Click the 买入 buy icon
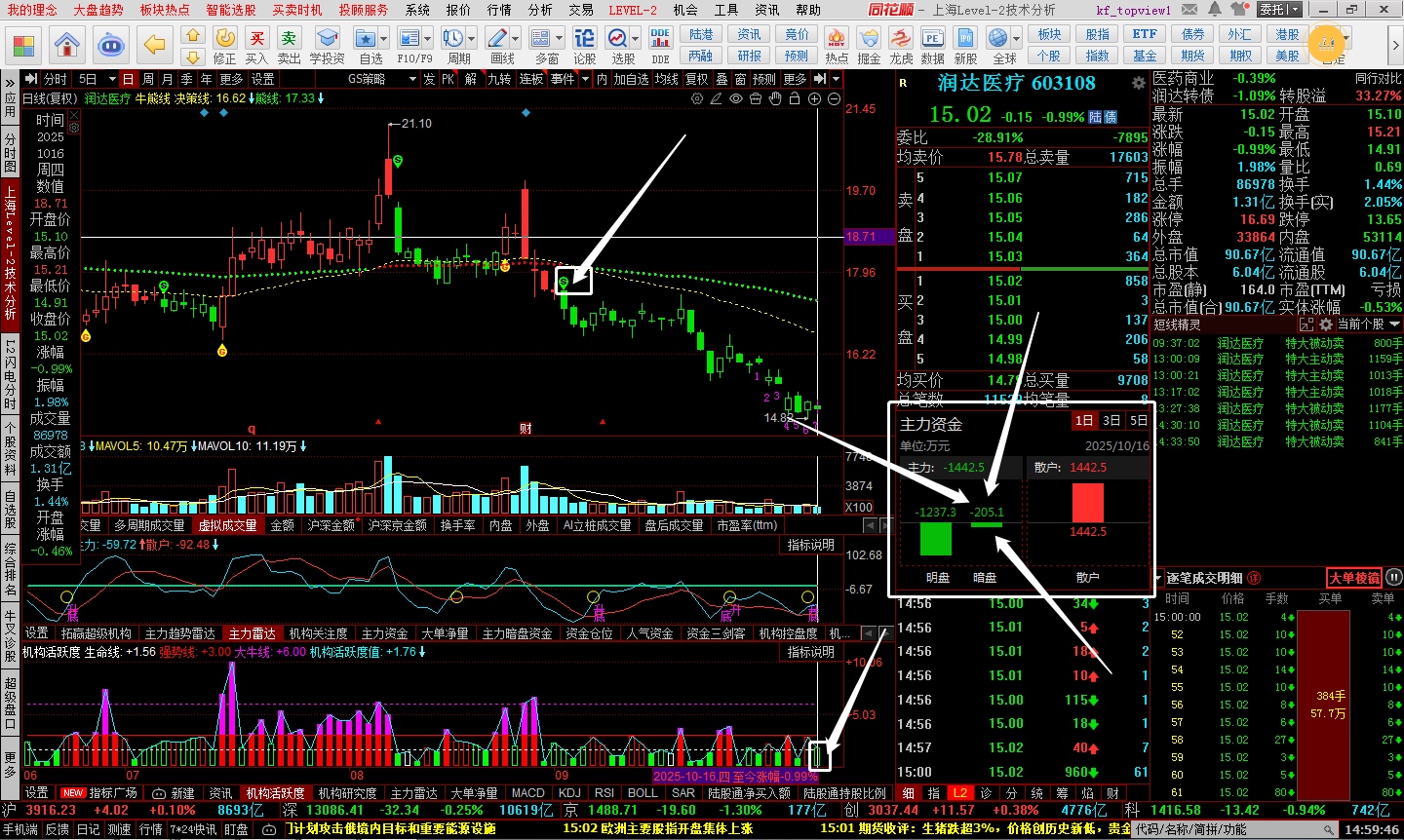Screen dimensions: 1404x840 click(x=257, y=45)
